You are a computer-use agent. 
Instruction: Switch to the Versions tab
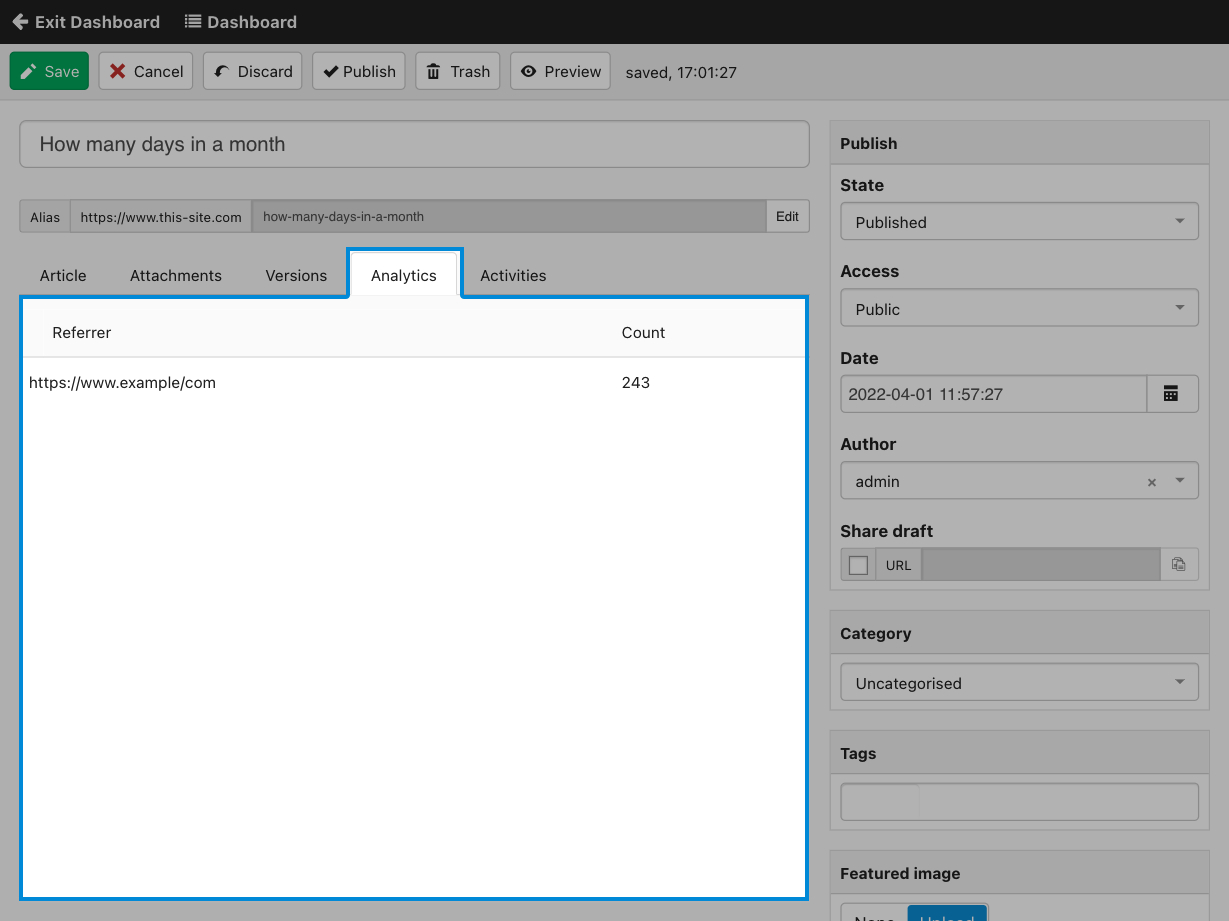coord(296,276)
